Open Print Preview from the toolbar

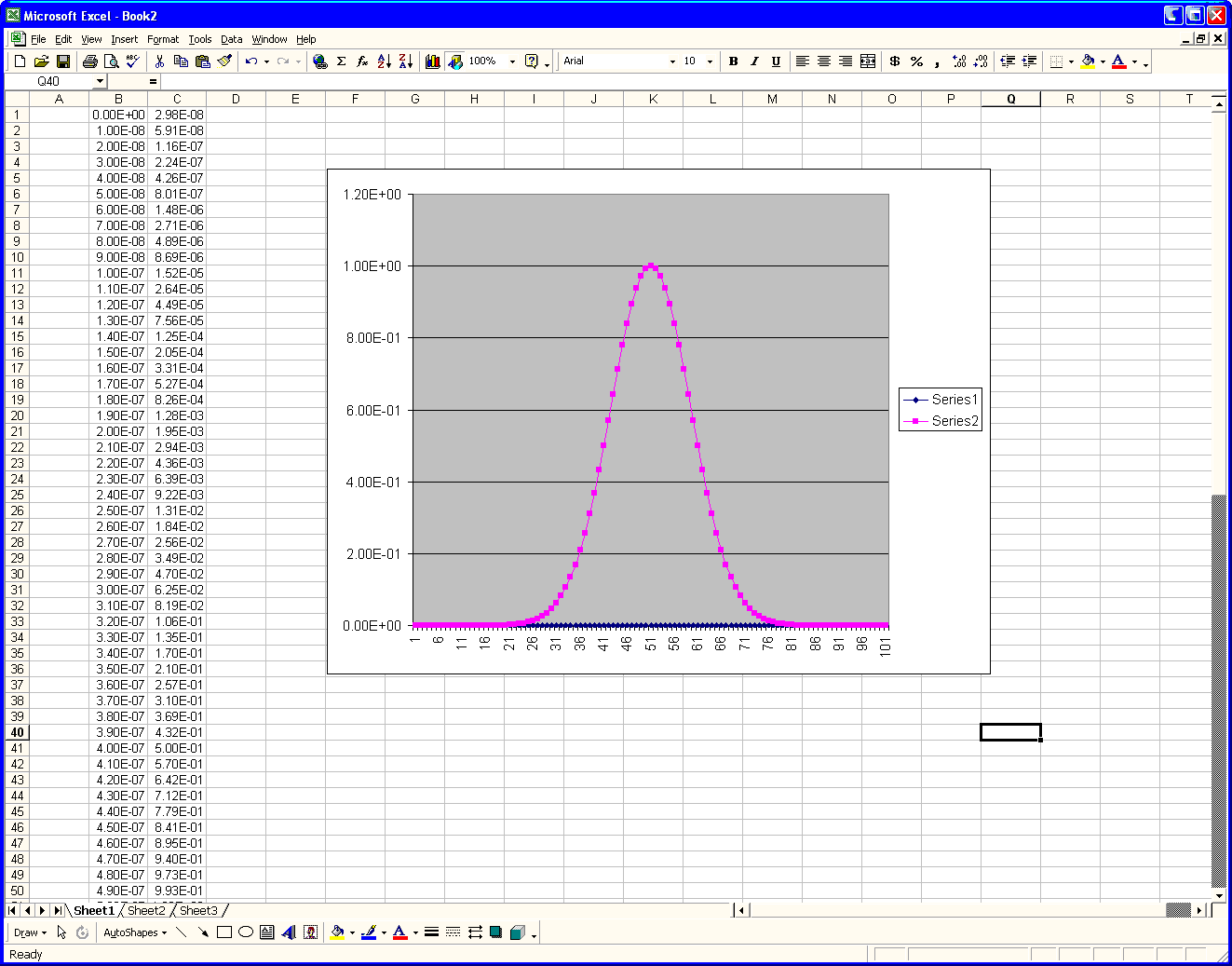pos(112,61)
